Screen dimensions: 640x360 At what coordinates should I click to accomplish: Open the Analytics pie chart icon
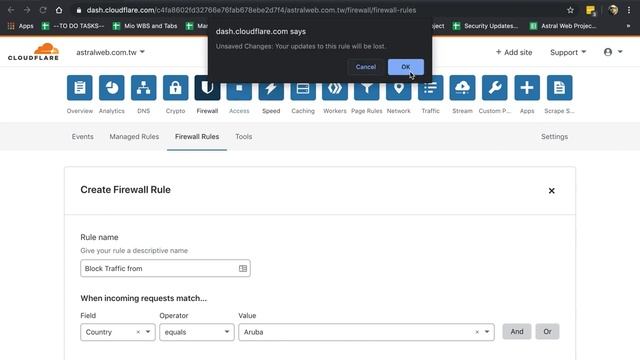111,88
